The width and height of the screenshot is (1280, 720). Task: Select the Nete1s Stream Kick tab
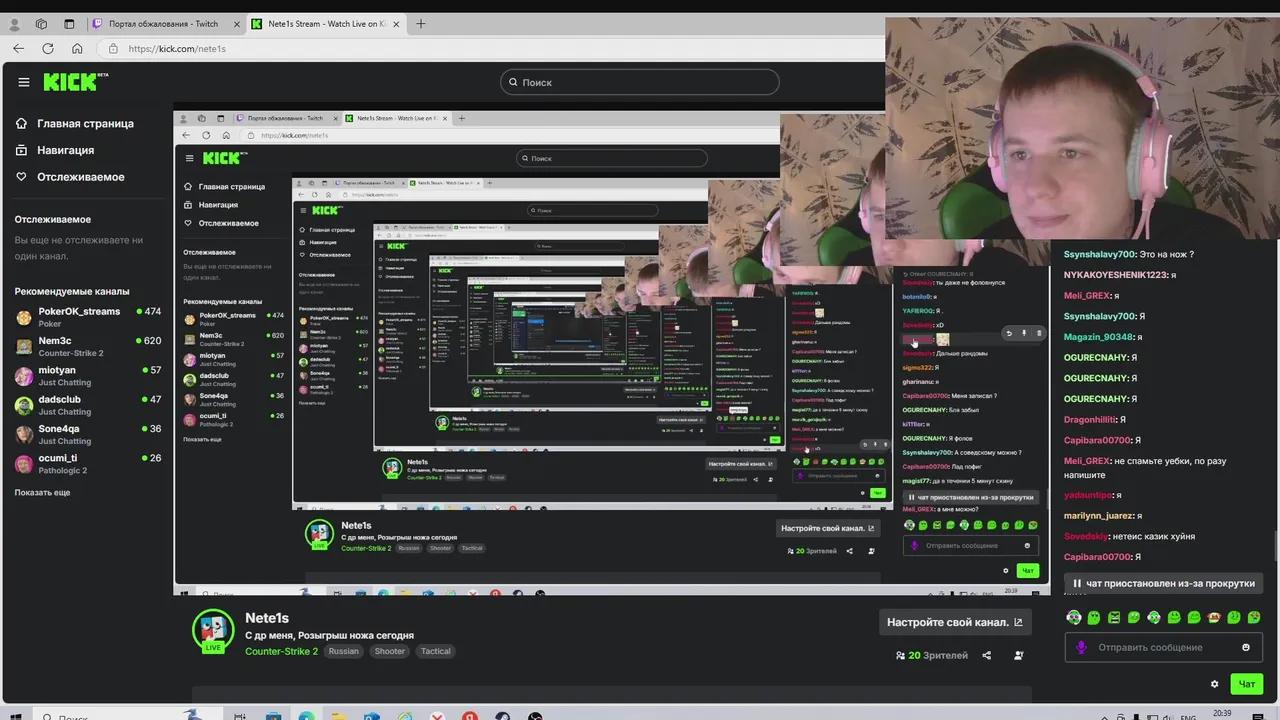[x=325, y=24]
